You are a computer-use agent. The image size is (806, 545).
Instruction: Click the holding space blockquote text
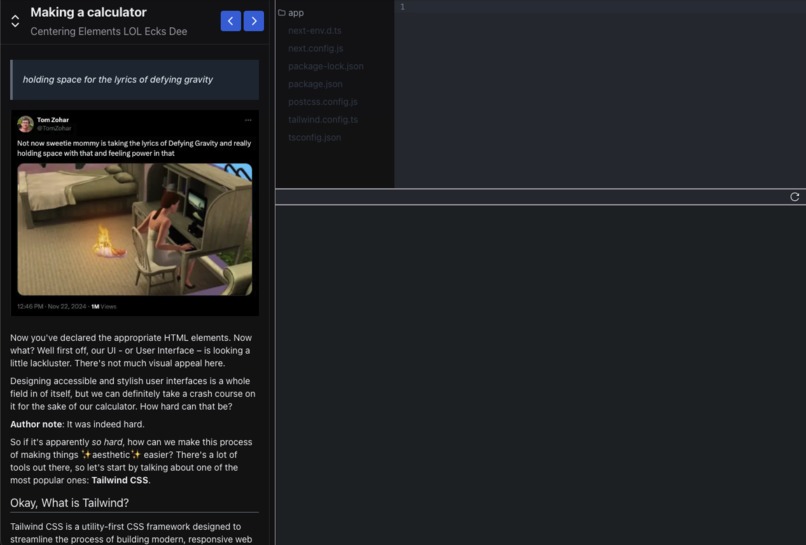click(118, 80)
